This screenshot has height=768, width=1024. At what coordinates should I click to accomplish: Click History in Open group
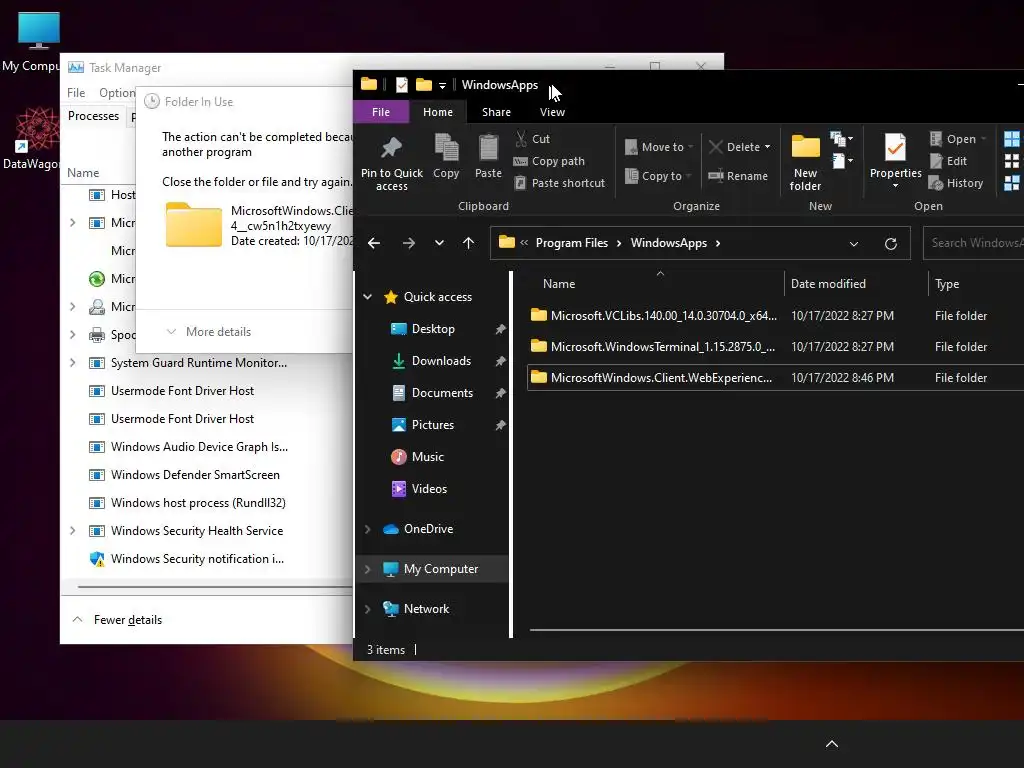[x=956, y=183]
